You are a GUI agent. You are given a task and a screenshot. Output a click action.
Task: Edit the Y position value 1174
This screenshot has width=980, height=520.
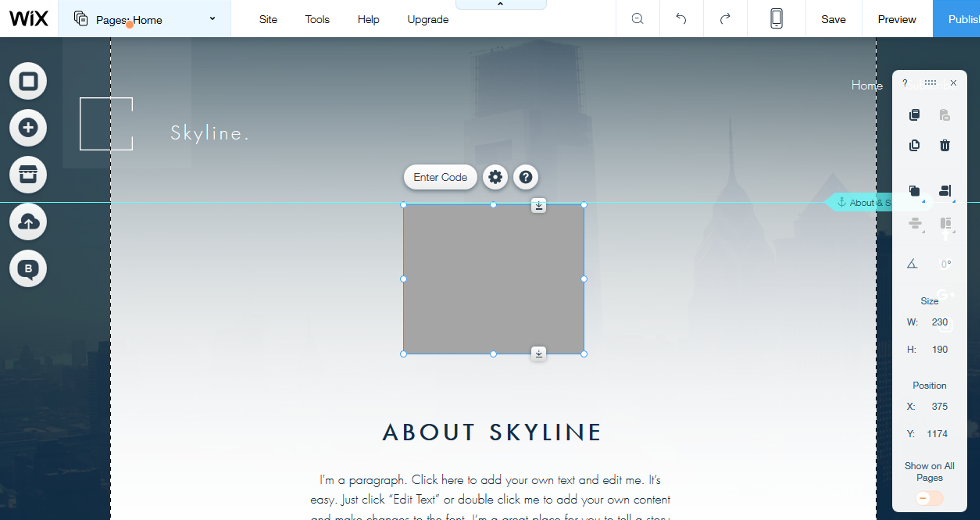[x=937, y=434]
